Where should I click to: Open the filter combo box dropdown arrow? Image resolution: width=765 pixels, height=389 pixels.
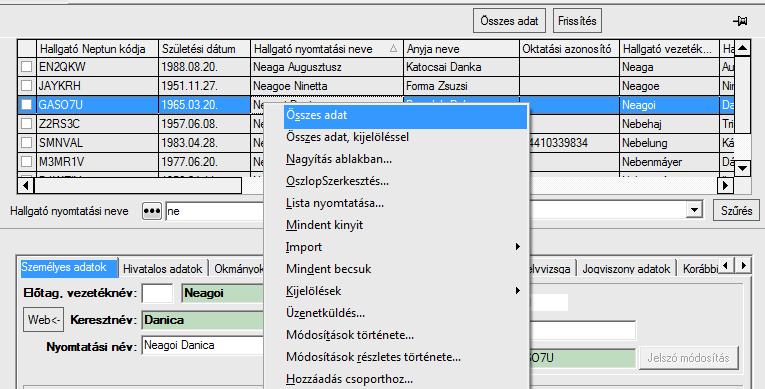coord(694,211)
